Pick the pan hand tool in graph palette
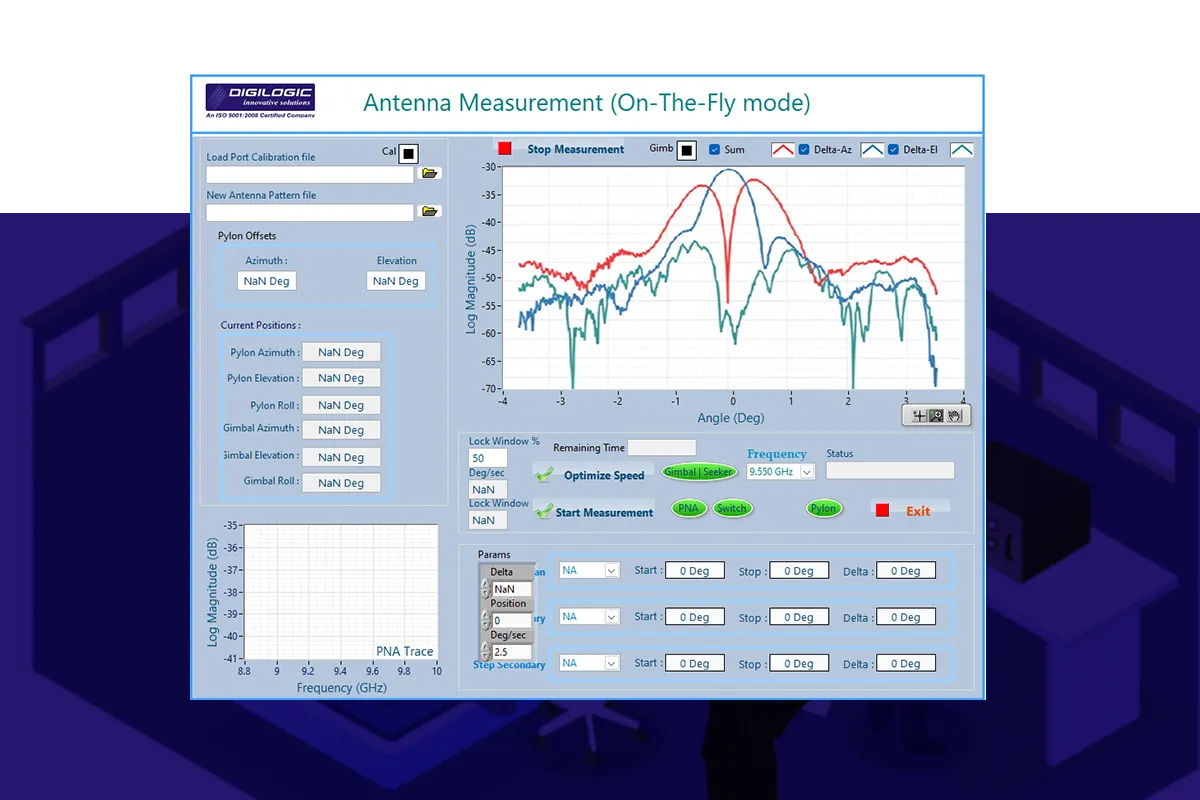Screen dimensions: 1200x800 tap(955, 416)
